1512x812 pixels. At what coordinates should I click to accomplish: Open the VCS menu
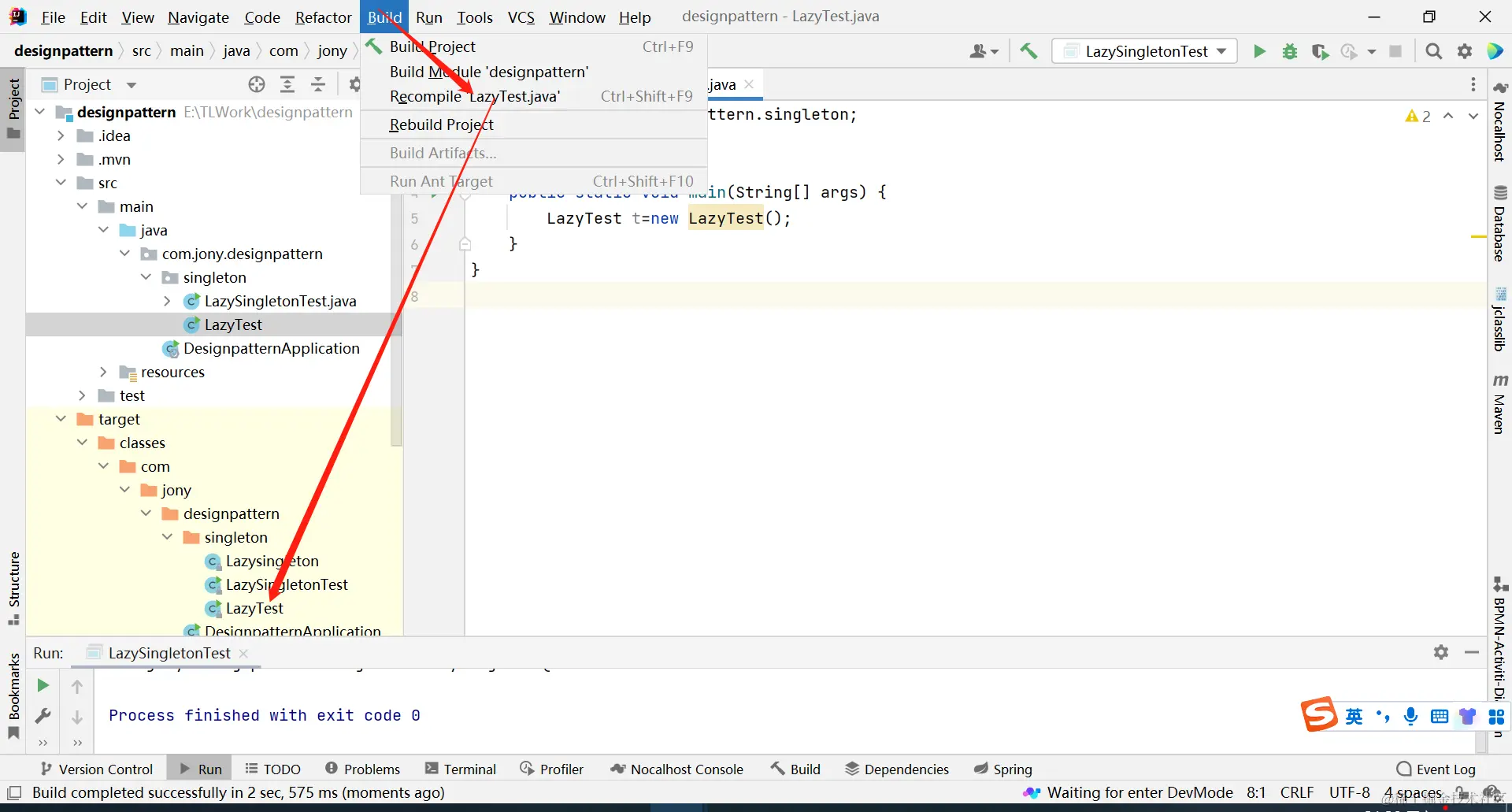pos(521,17)
